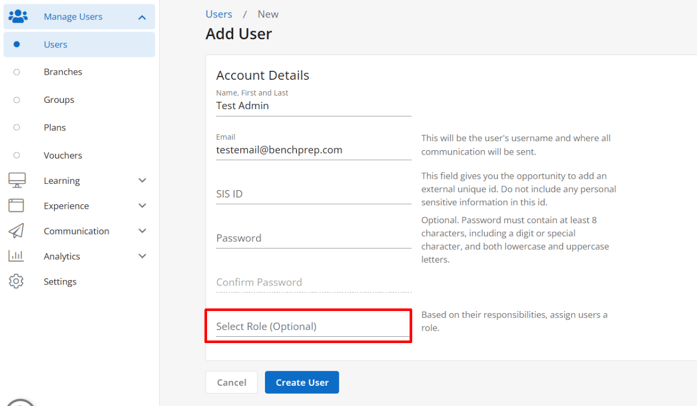
Task: Open Branches in the sidebar
Action: [x=63, y=72]
